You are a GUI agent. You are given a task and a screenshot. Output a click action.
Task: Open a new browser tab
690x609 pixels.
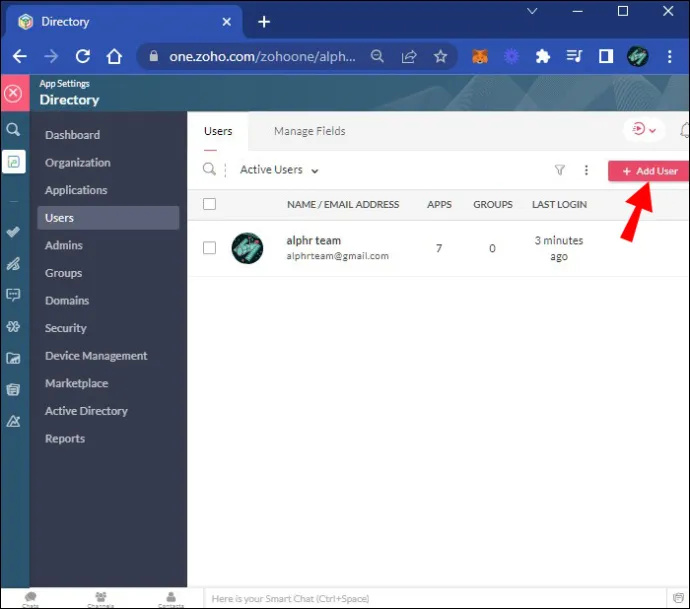(x=264, y=22)
